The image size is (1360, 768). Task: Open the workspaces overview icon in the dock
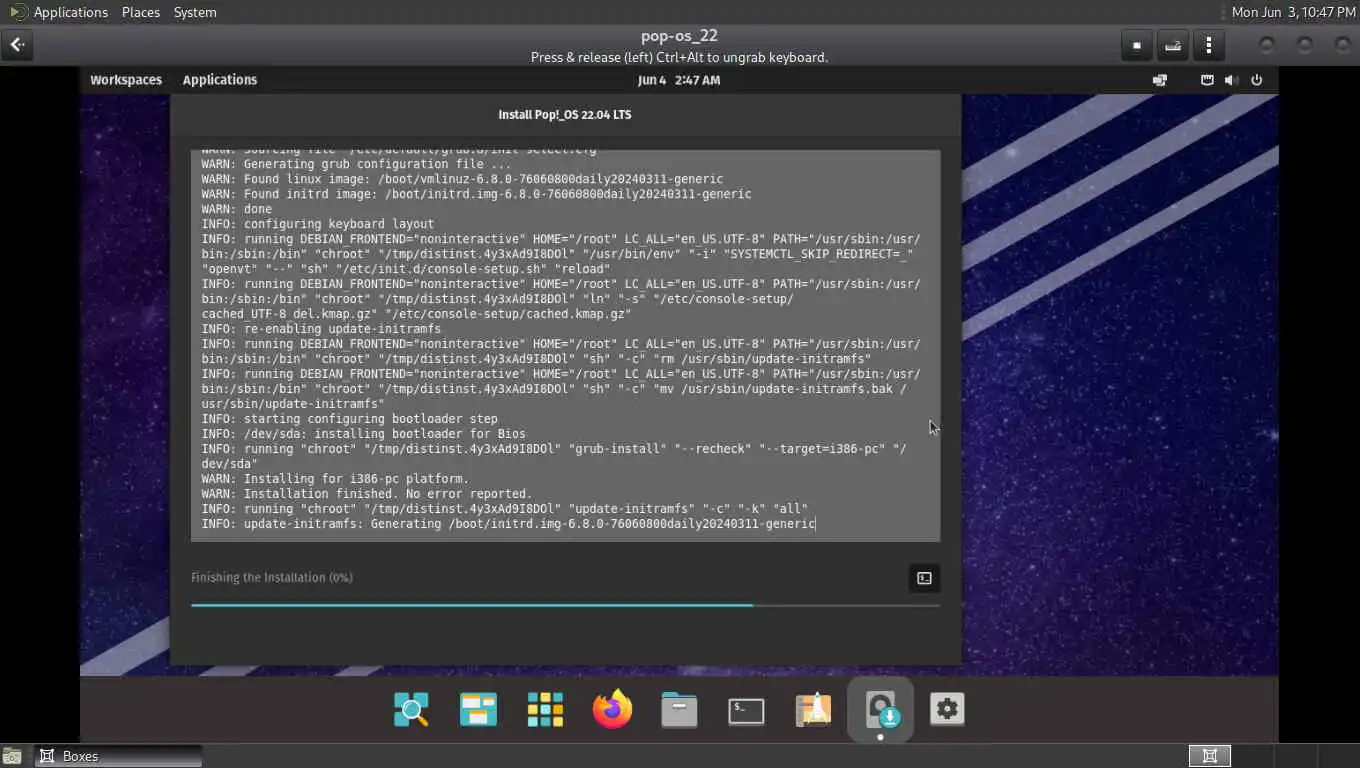point(478,709)
